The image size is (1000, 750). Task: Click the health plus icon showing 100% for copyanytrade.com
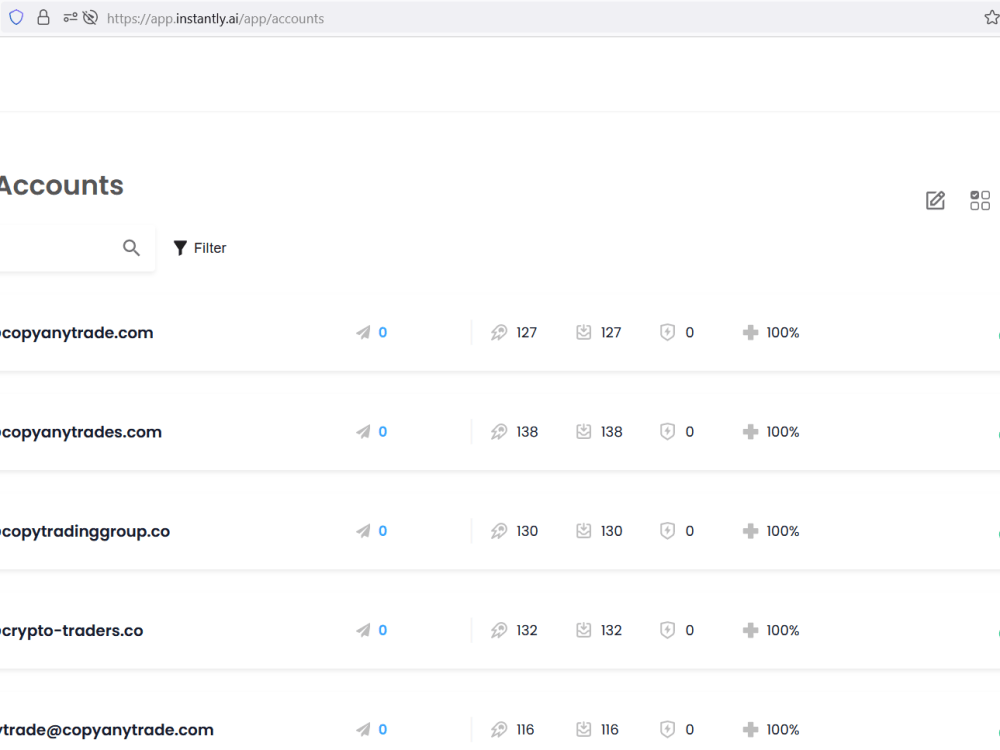click(x=749, y=332)
